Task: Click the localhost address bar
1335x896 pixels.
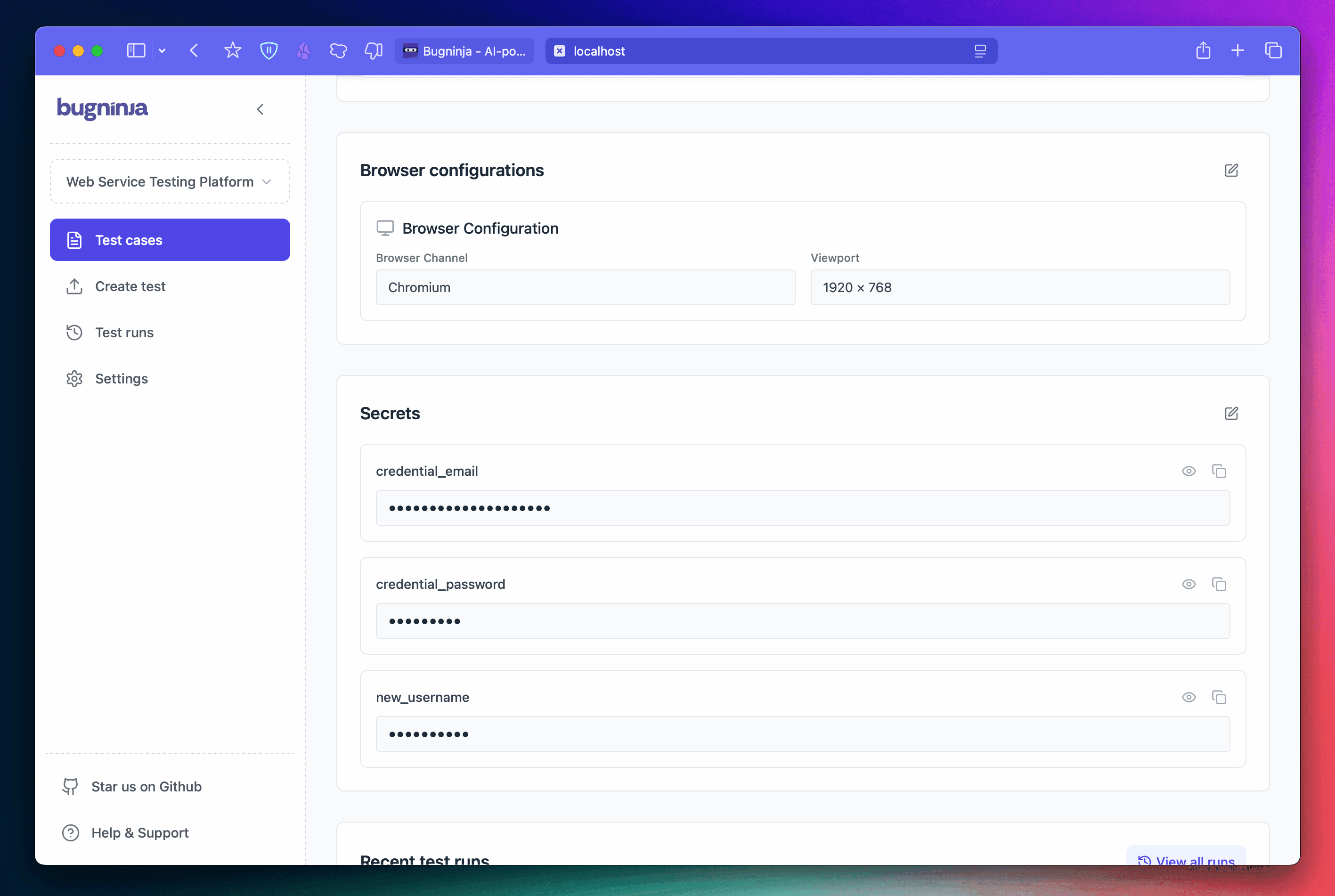Action: tap(771, 51)
